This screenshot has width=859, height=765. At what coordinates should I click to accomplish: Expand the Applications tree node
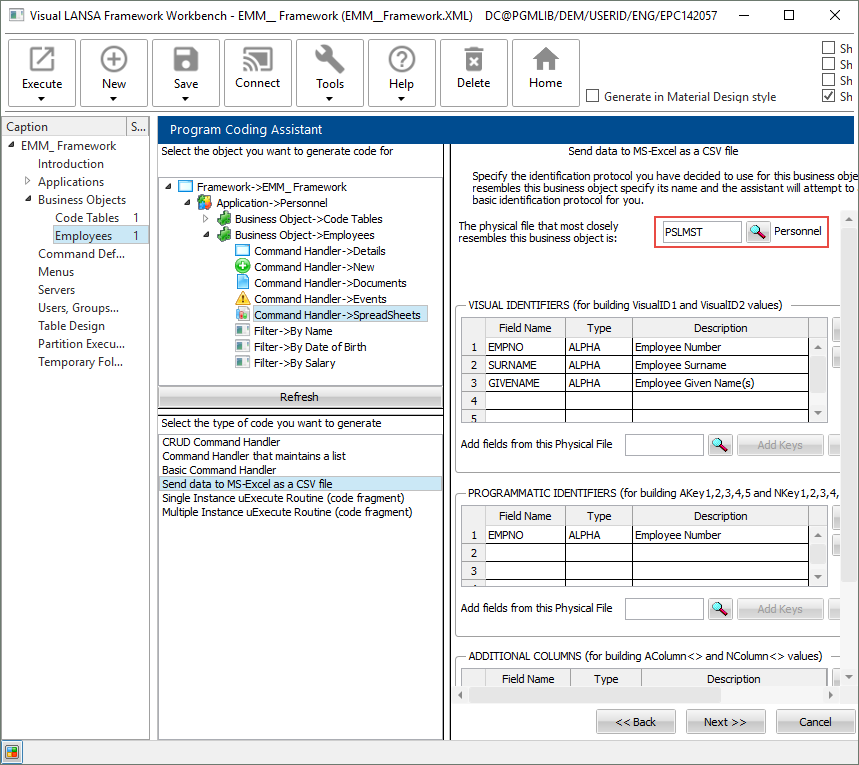pyautogui.click(x=28, y=182)
